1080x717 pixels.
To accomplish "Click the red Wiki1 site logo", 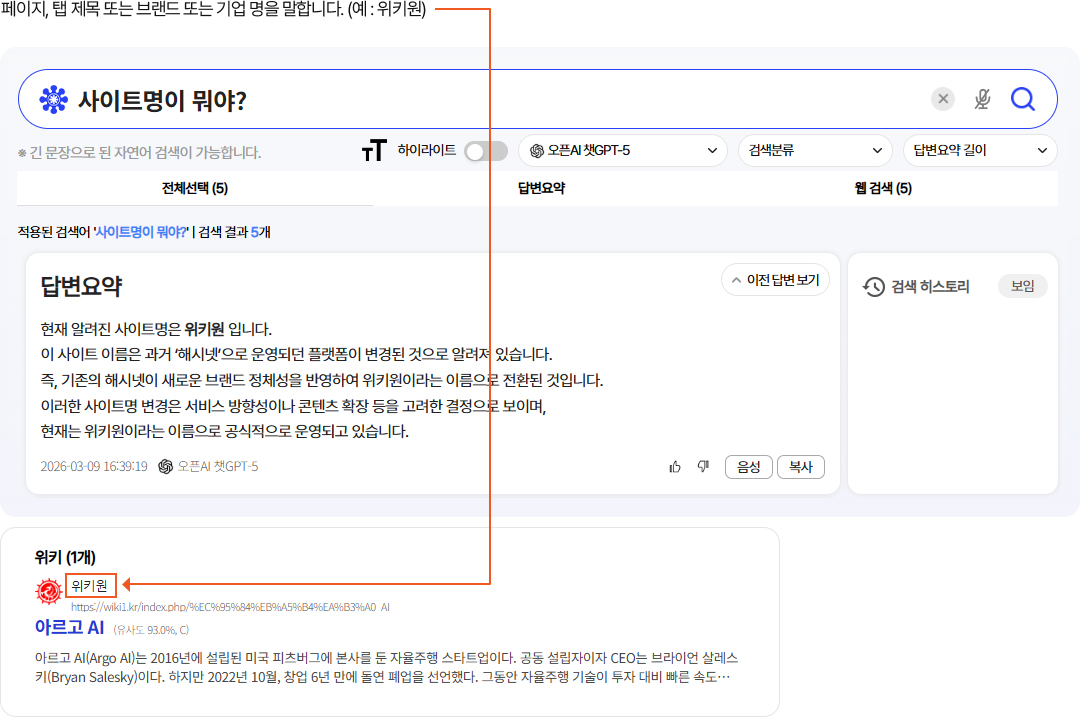I will (x=49, y=592).
